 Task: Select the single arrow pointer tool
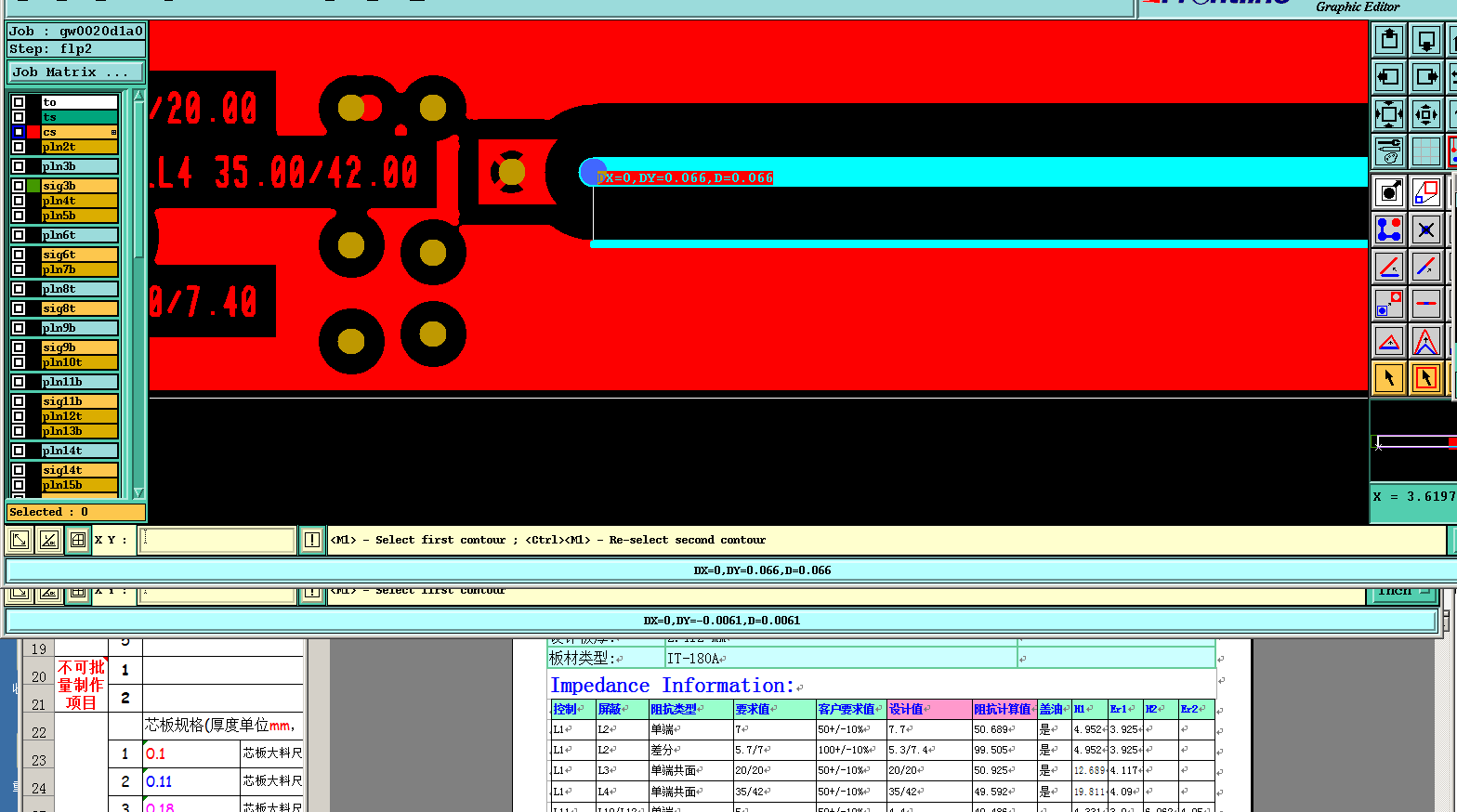pos(1389,378)
